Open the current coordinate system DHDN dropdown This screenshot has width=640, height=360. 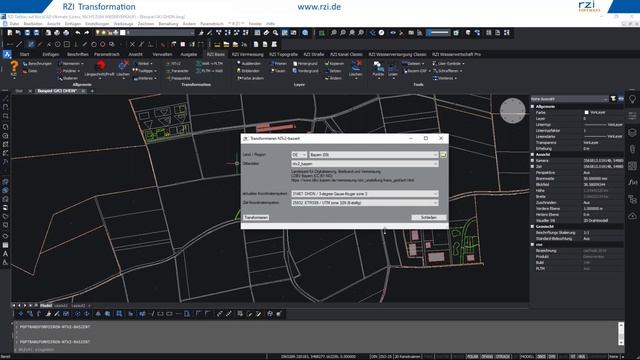click(364, 194)
